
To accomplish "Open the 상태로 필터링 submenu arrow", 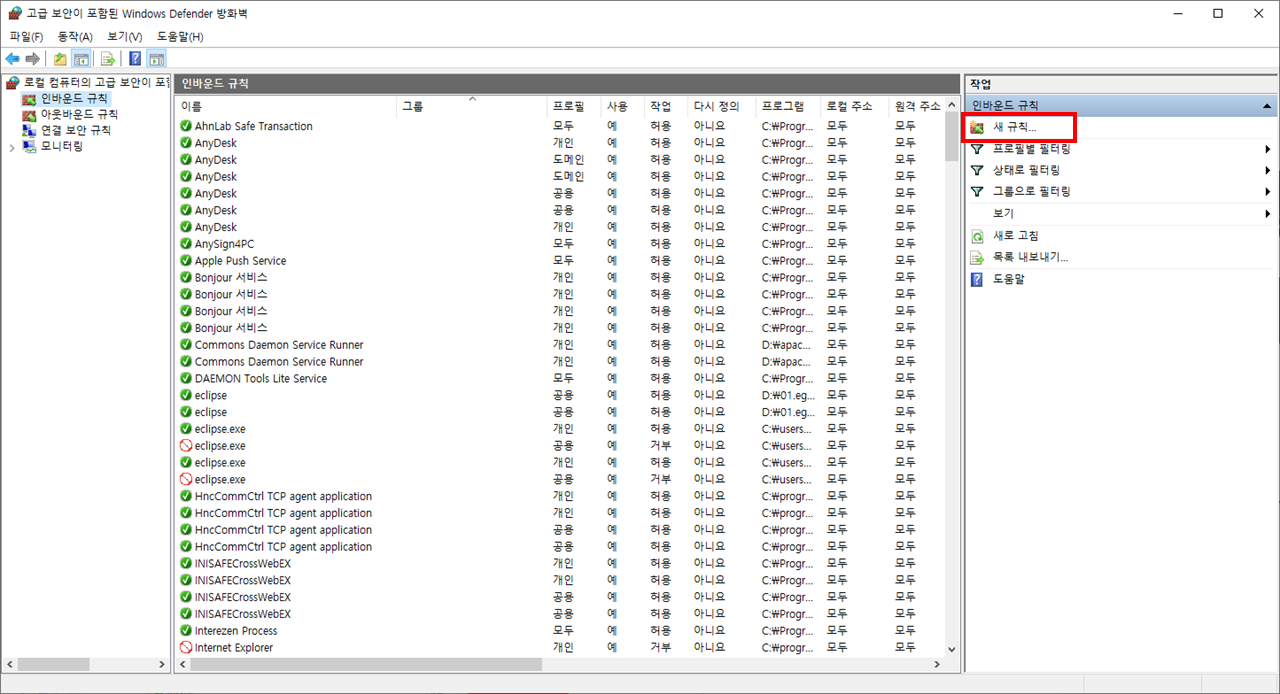I will click(1268, 170).
